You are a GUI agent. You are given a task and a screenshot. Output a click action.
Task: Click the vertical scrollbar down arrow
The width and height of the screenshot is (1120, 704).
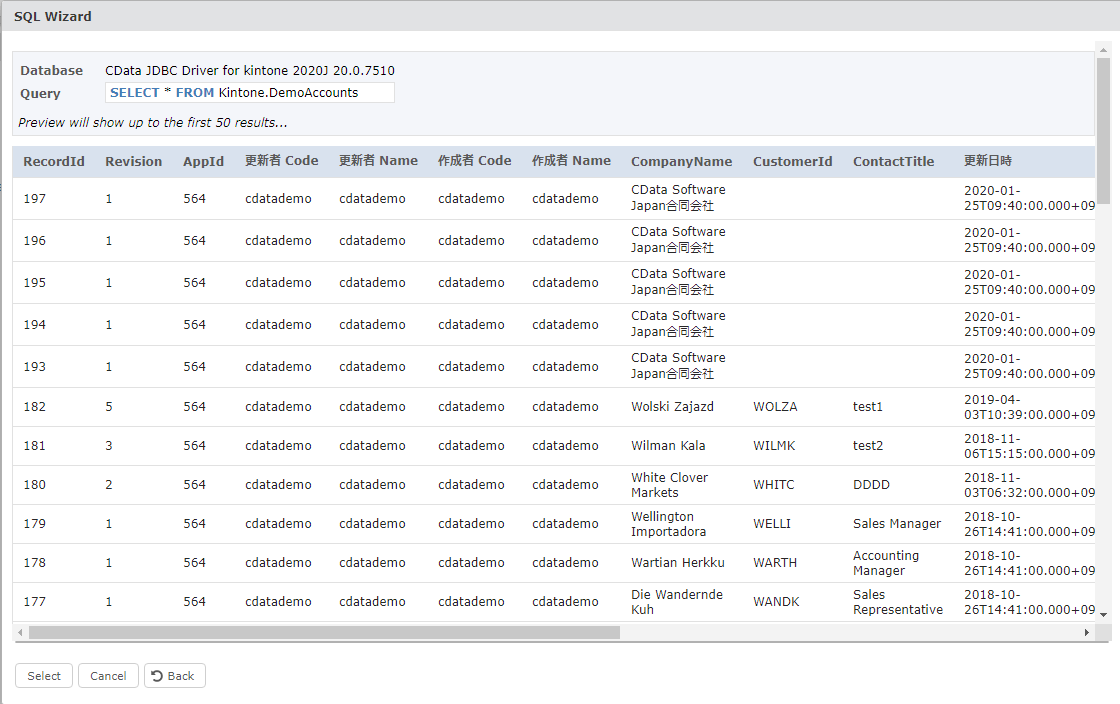[1103, 612]
